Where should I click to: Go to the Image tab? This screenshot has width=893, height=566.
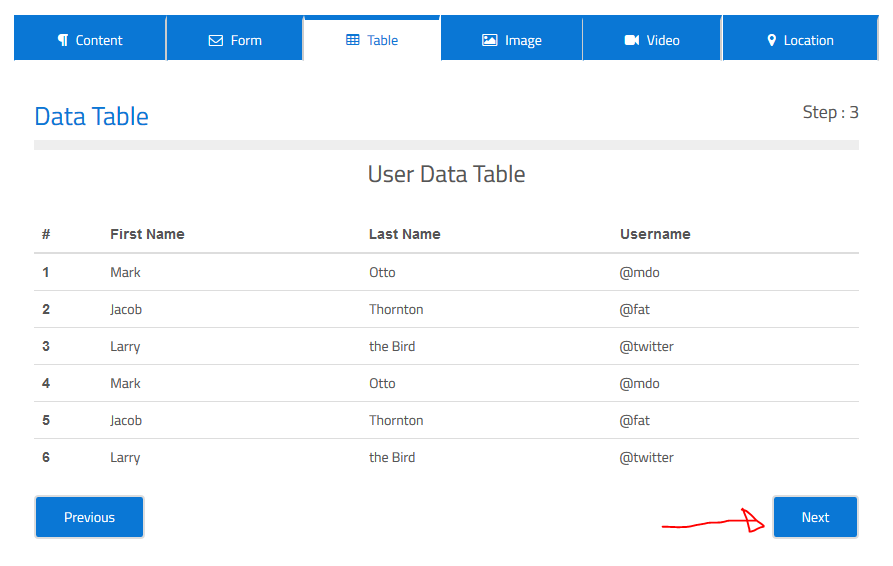tap(511, 38)
